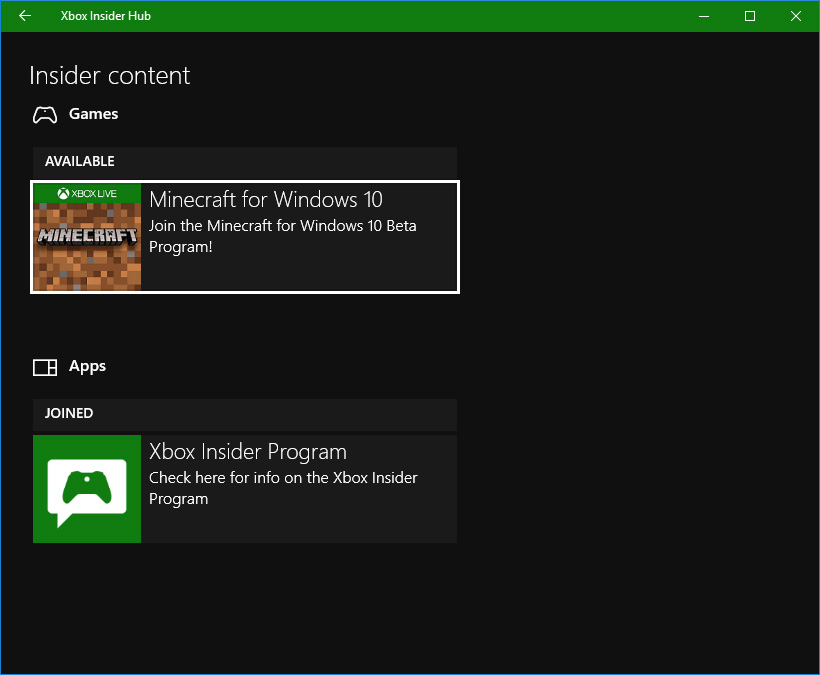Click the green Xbox Insider chat-bubble icon
The image size is (820, 675).
pyautogui.click(x=87, y=490)
